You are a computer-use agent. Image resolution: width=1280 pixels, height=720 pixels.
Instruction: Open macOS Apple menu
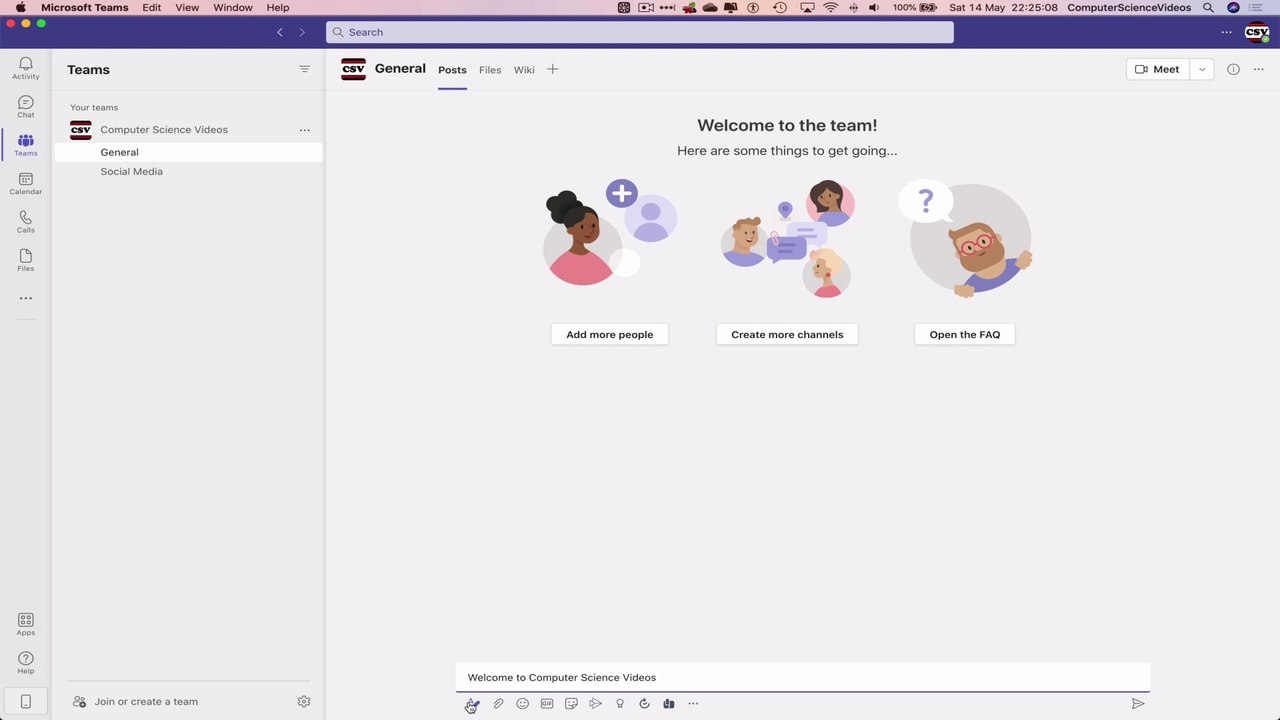[x=20, y=7]
